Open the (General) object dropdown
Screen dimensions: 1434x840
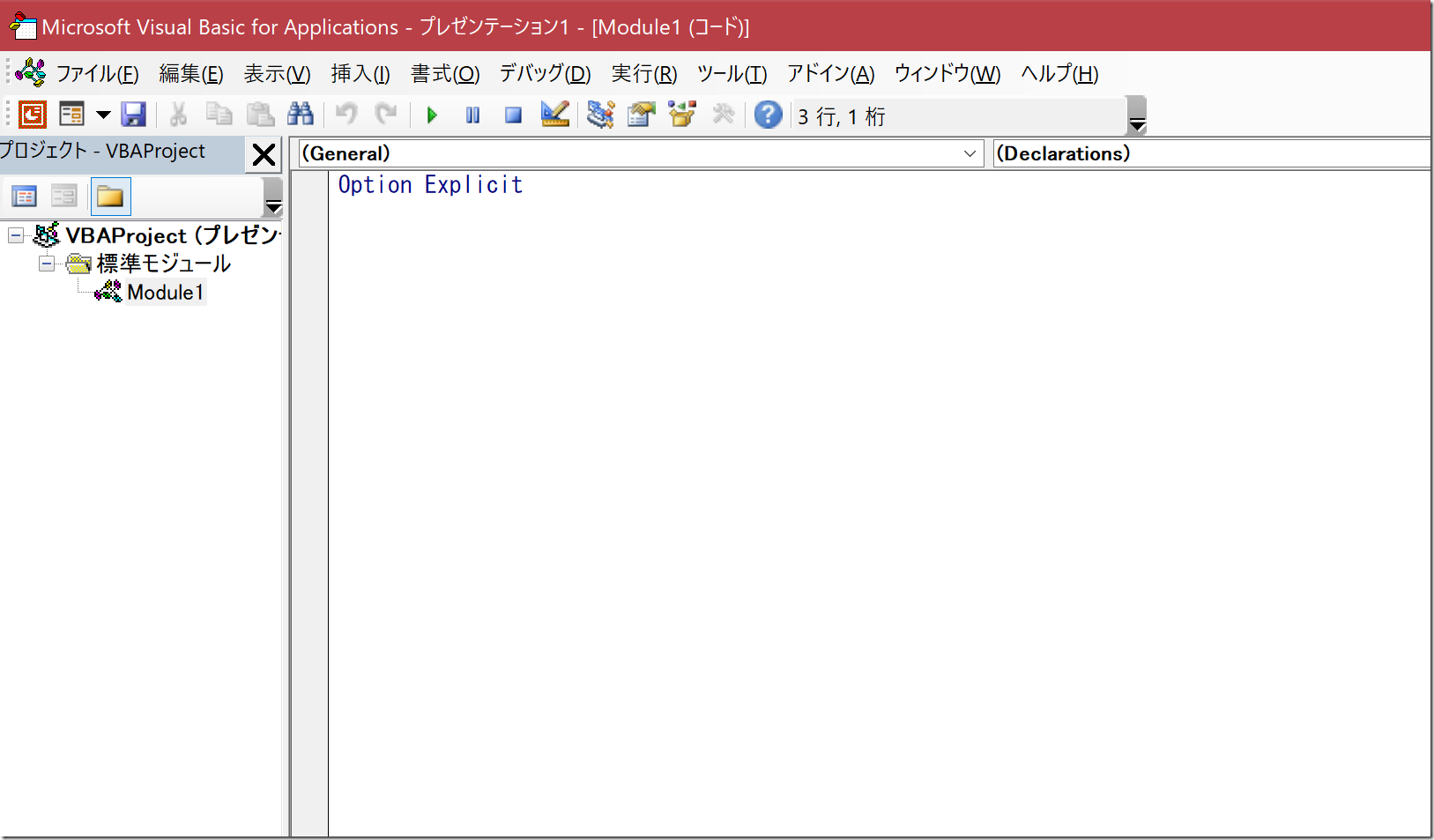coord(970,153)
